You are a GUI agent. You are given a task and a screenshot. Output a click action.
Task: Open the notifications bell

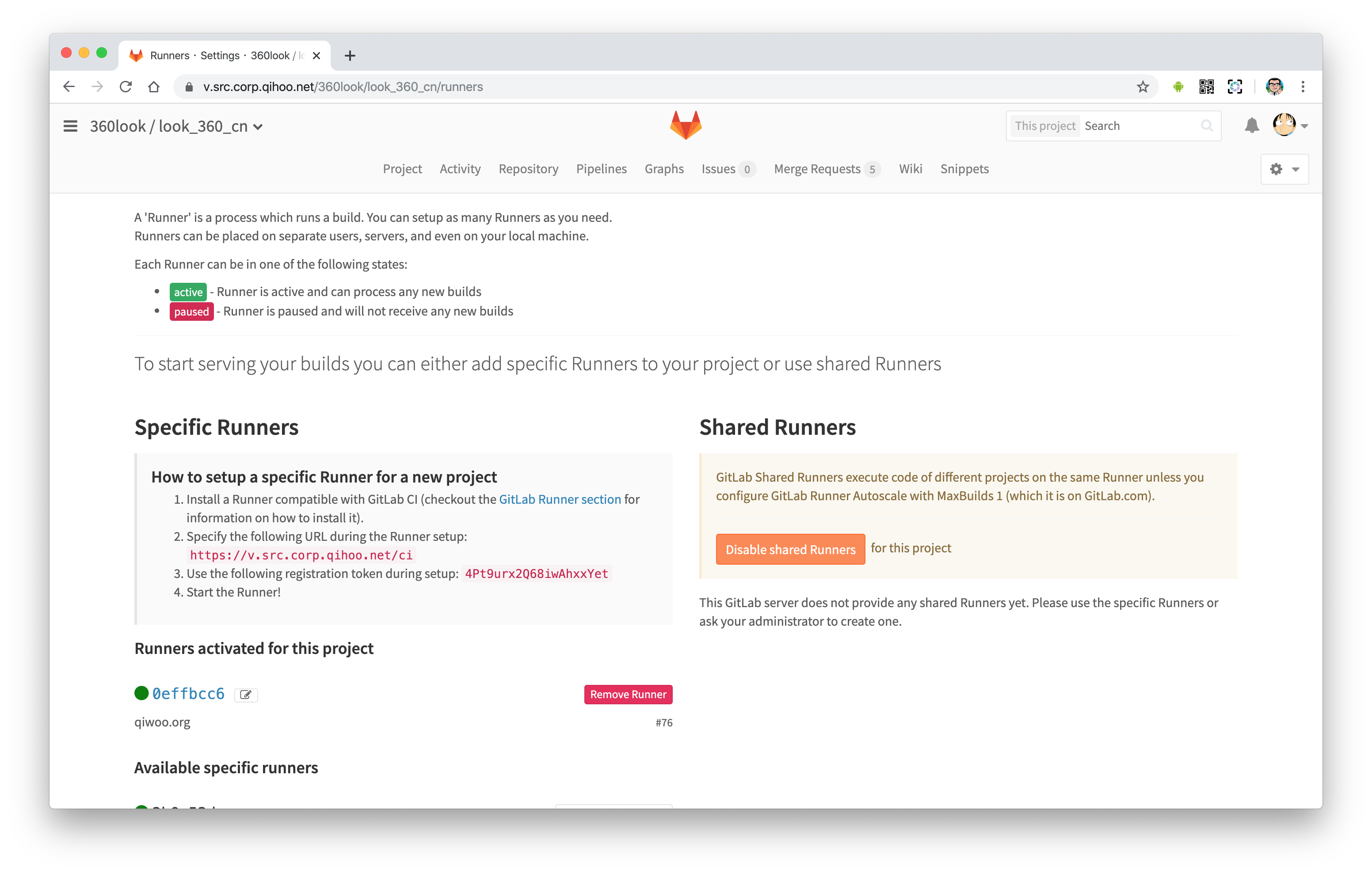[x=1251, y=126]
